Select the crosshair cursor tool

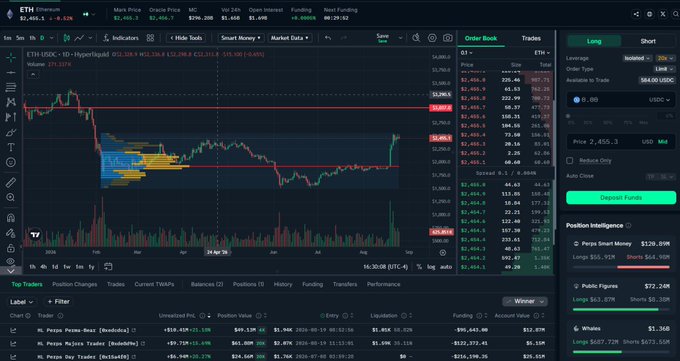point(11,57)
